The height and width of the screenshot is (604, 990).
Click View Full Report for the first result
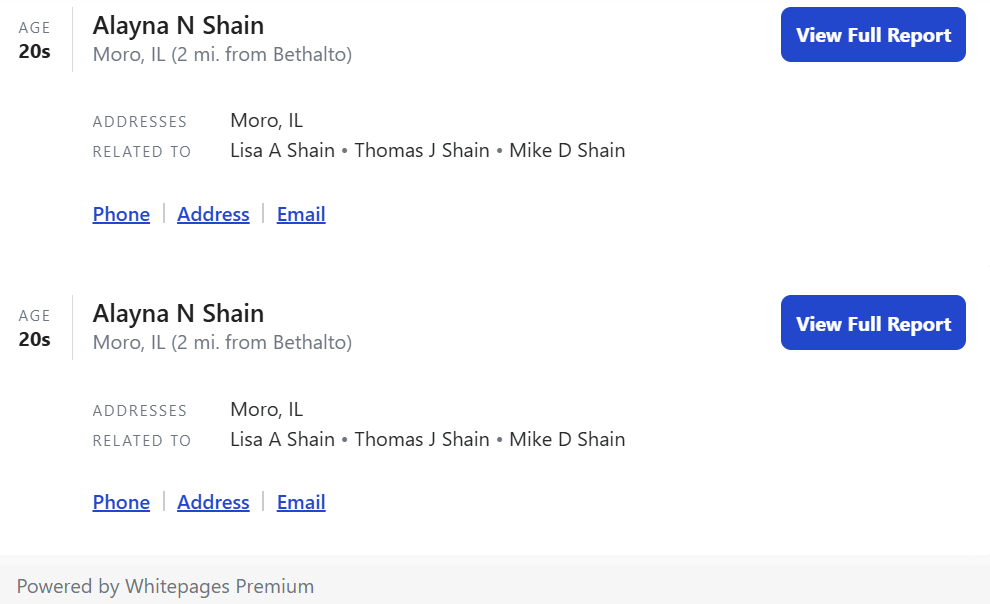[873, 35]
